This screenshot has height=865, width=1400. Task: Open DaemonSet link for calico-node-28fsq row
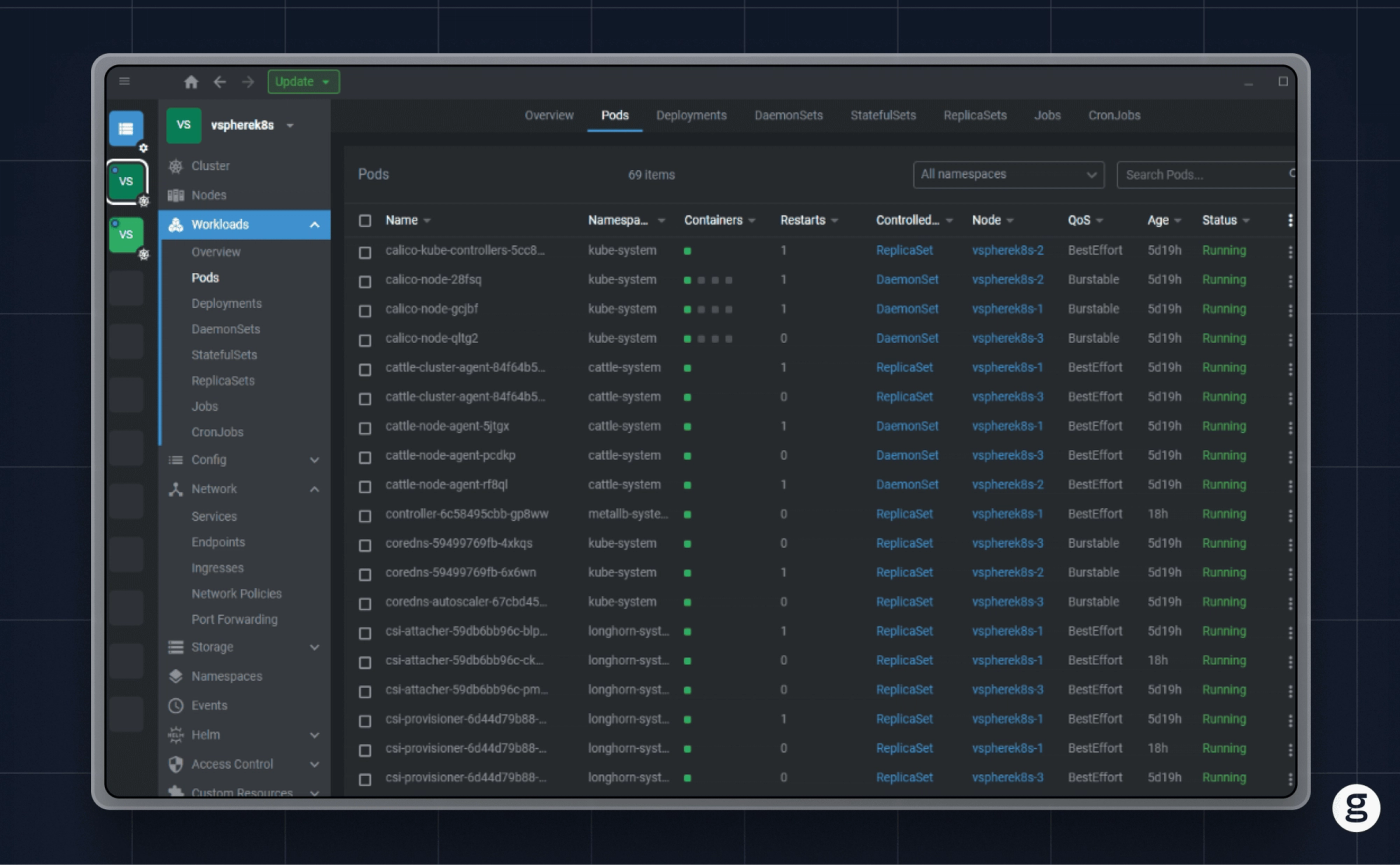tap(907, 279)
